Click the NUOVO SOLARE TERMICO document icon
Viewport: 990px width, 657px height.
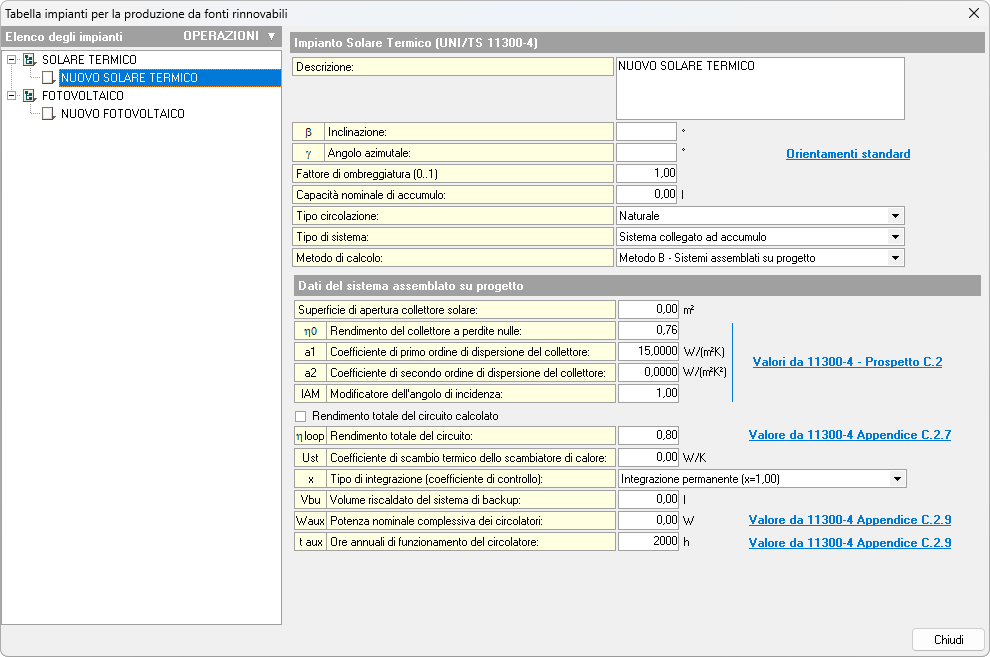(48, 78)
